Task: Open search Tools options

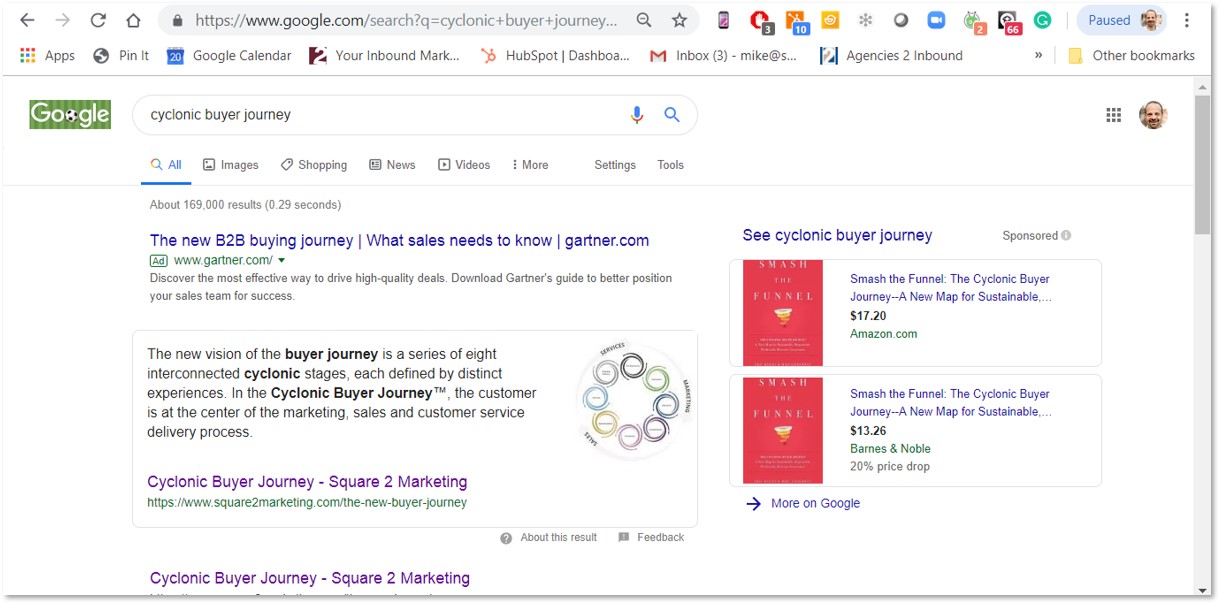Action: pos(671,165)
